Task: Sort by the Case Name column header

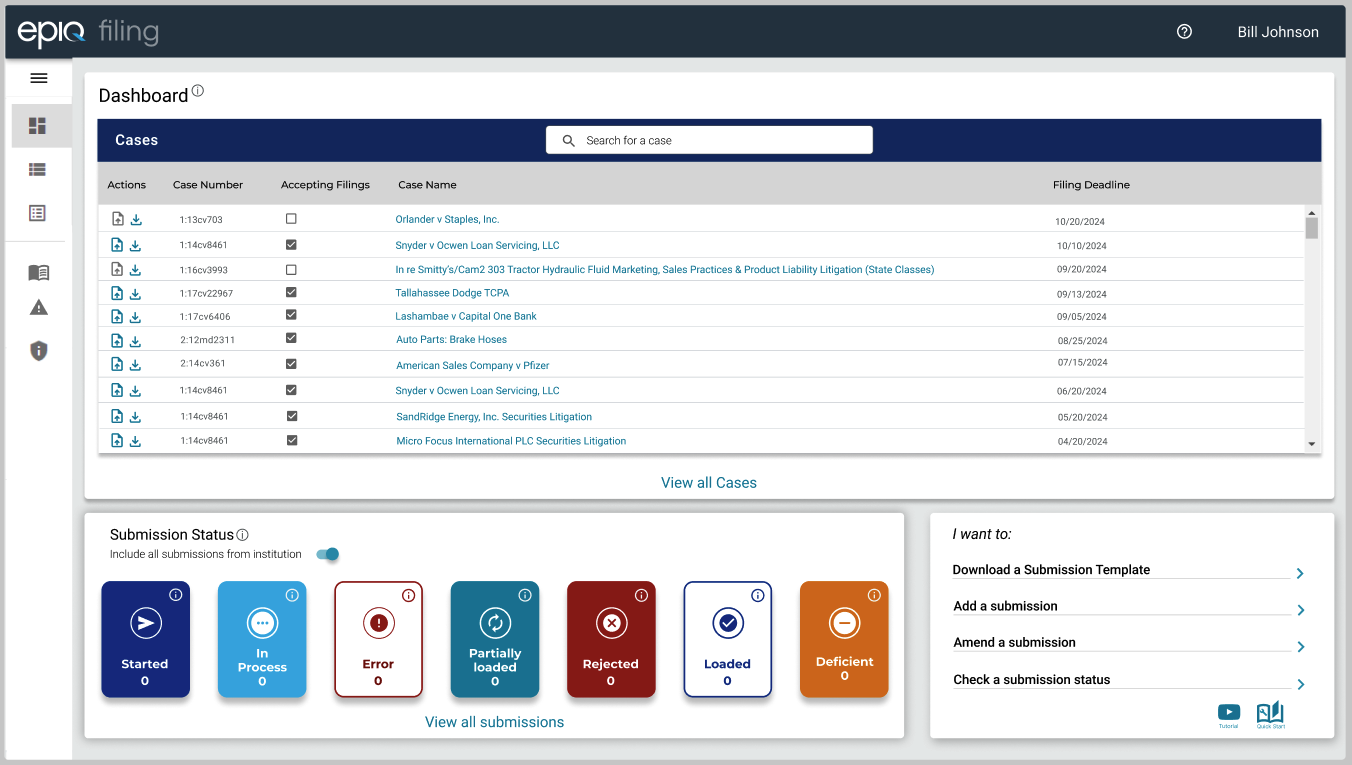Action: point(427,185)
